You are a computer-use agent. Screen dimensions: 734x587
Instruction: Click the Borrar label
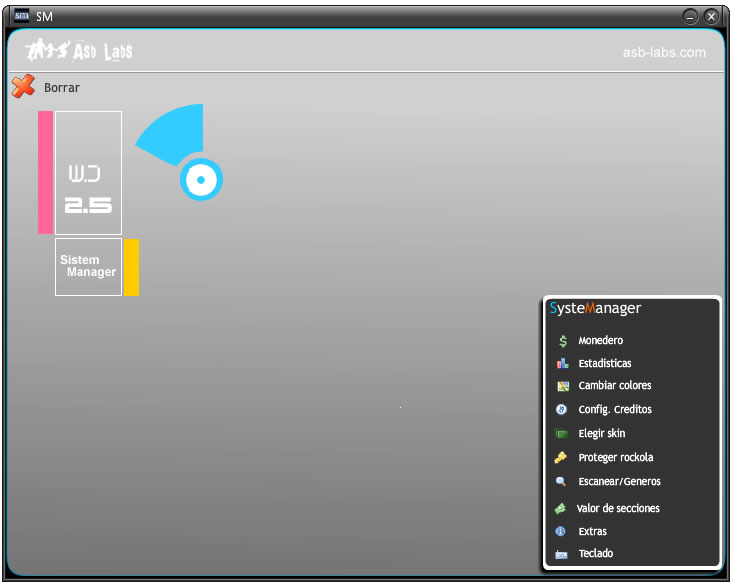point(62,88)
